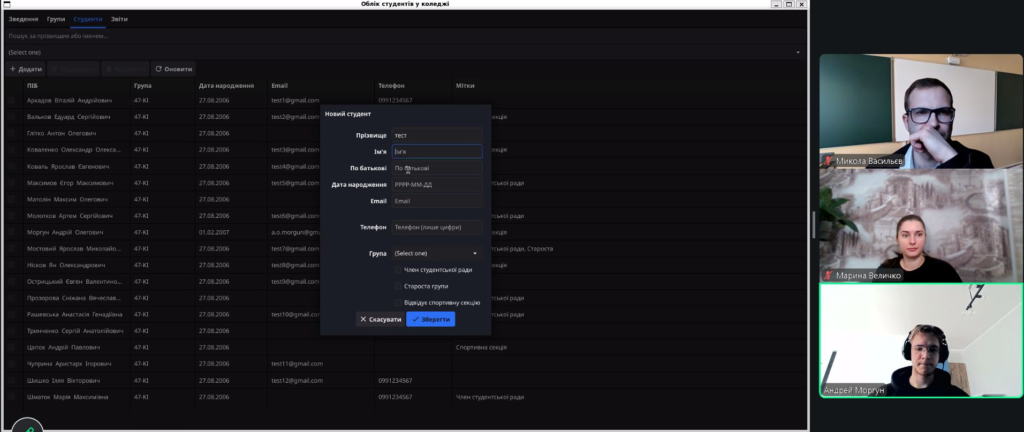Click the checkmark icon on Зберегти

click(x=414, y=319)
